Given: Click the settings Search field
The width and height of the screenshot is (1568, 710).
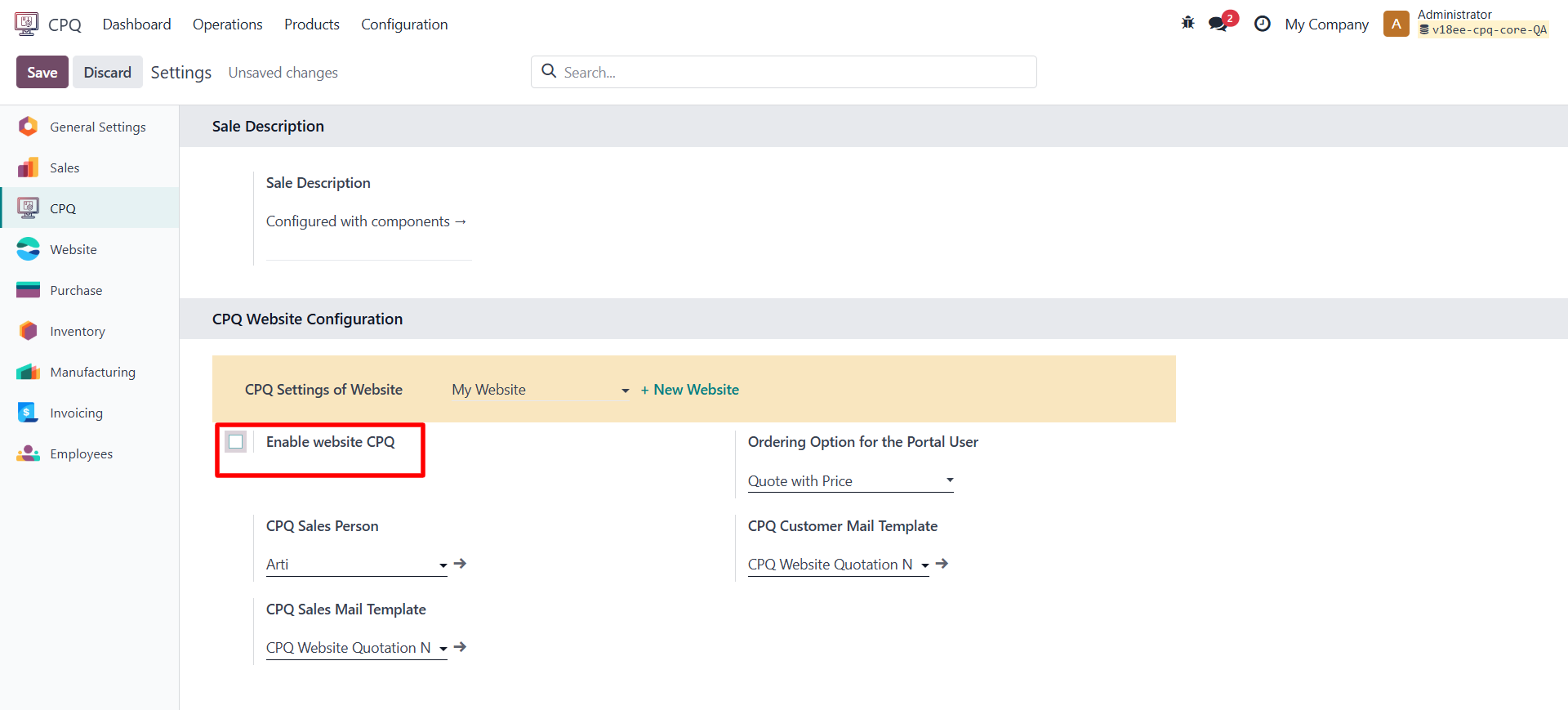Looking at the screenshot, I should point(784,72).
